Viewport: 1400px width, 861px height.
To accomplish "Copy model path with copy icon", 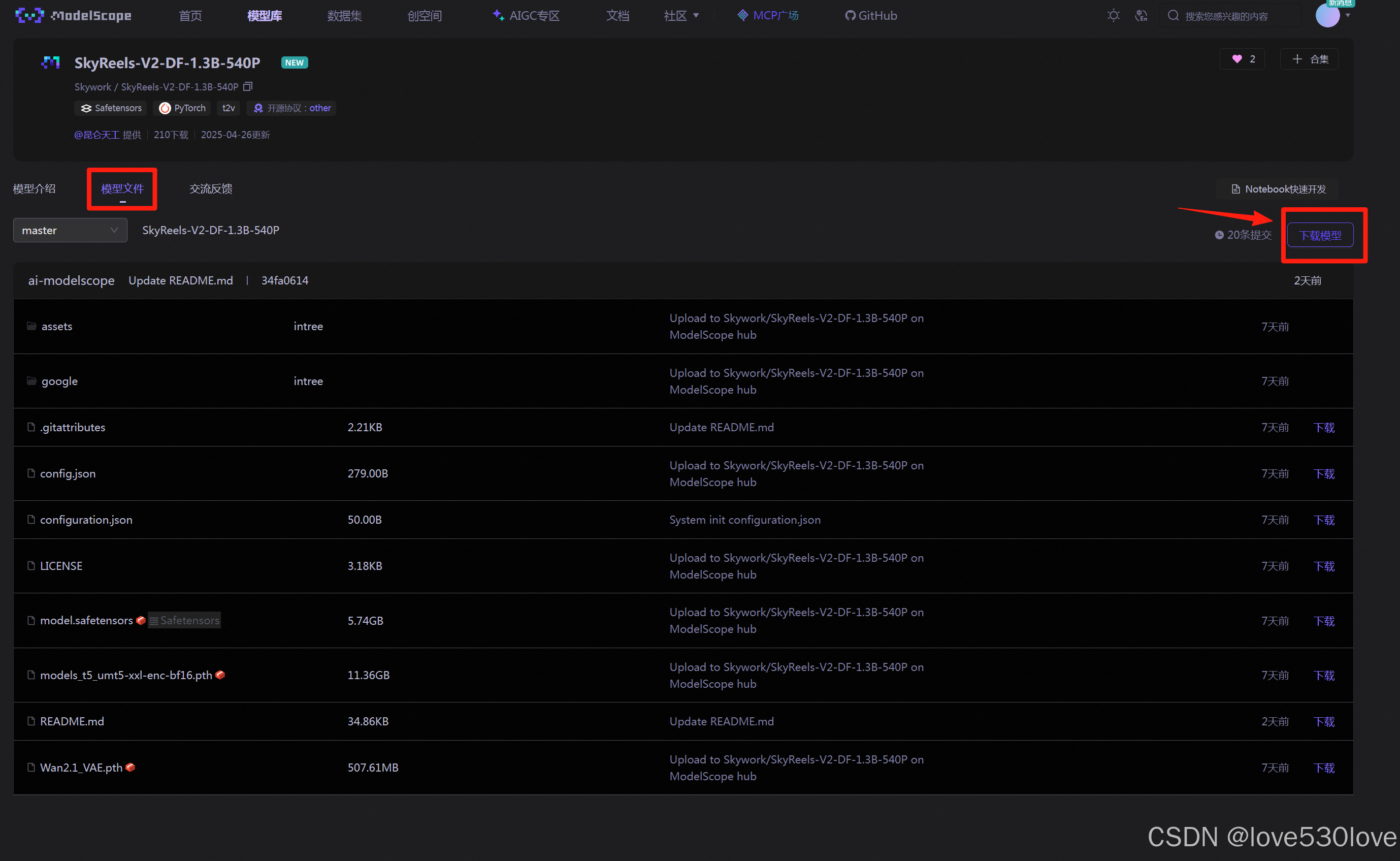I will click(248, 86).
